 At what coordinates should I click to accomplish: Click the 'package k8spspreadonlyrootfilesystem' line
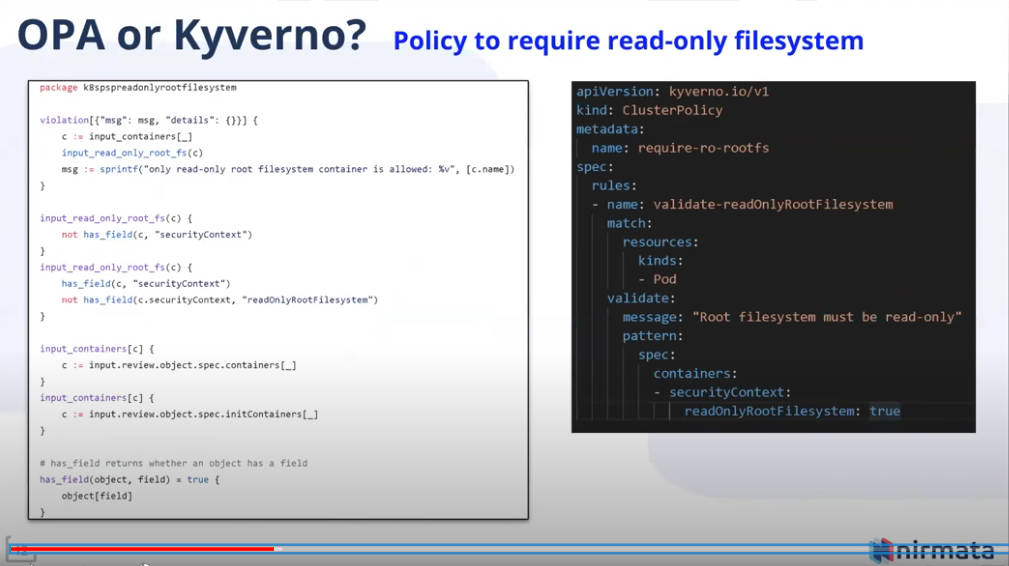coord(138,87)
